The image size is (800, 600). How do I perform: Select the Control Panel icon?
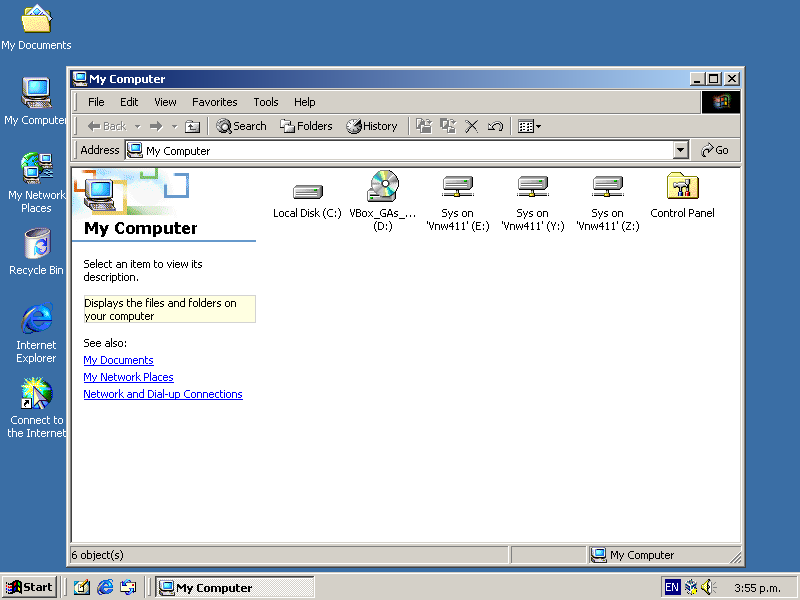tap(683, 186)
